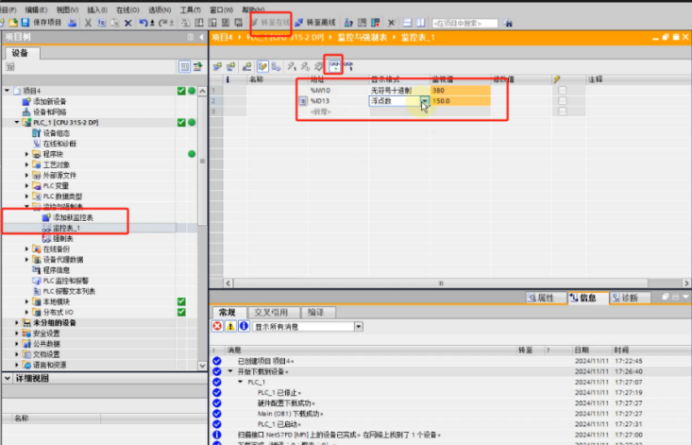
Task: Expand the Technology objects (工艺对象) folder
Action: click(26, 165)
